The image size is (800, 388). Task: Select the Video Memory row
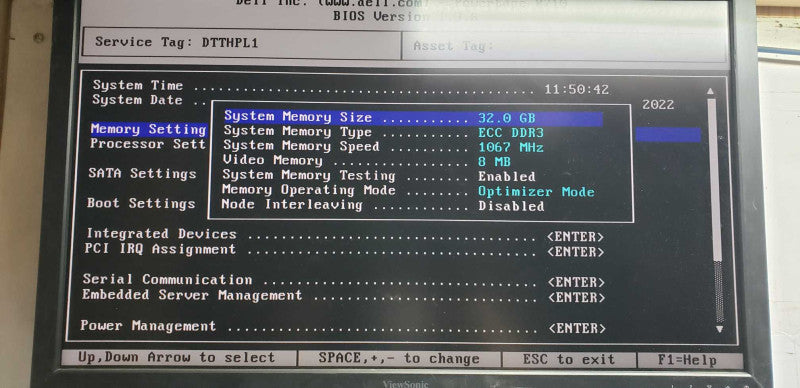pos(367,161)
